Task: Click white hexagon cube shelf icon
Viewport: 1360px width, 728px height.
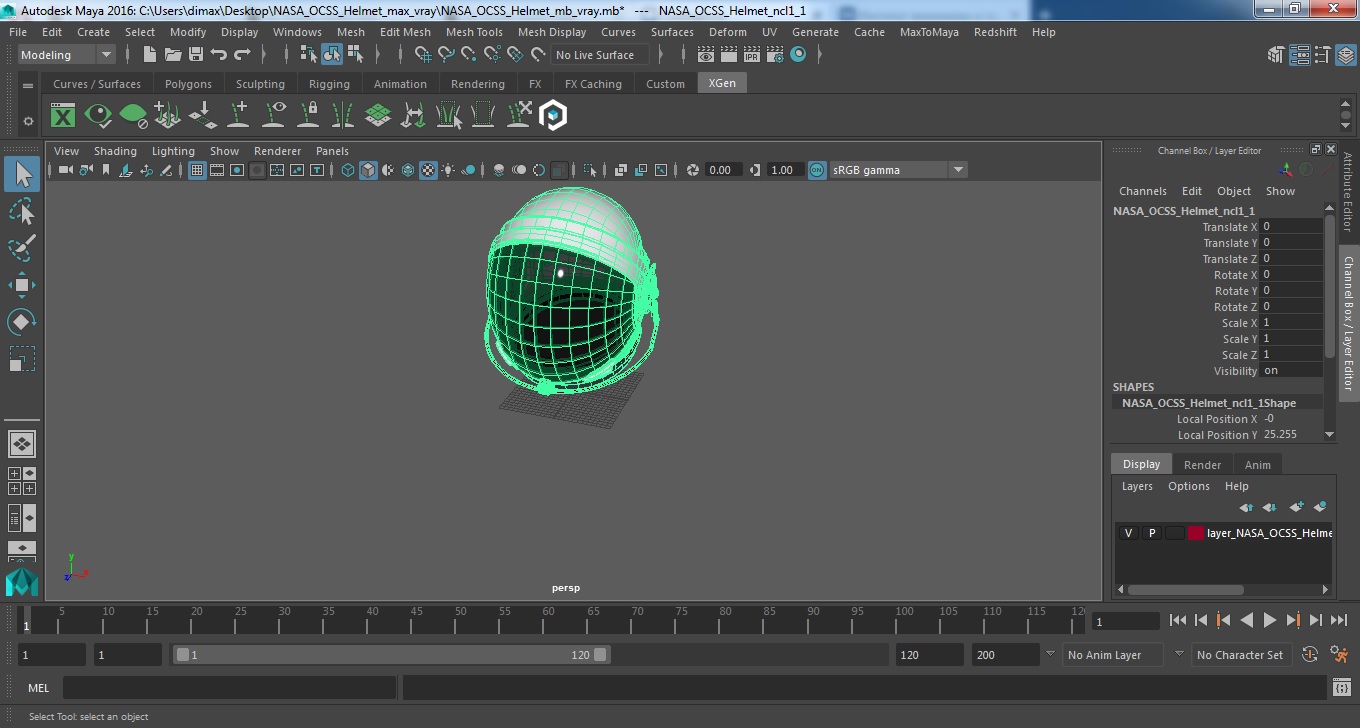Action: (553, 116)
